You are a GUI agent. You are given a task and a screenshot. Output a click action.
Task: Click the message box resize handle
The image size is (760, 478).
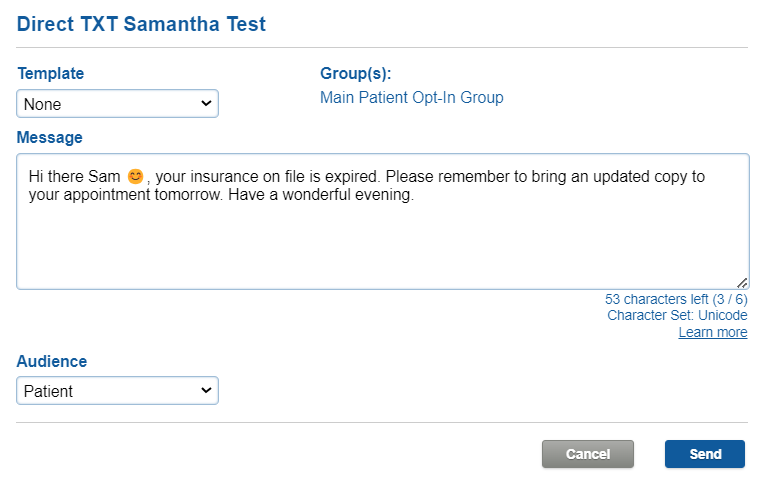pyautogui.click(x=742, y=283)
